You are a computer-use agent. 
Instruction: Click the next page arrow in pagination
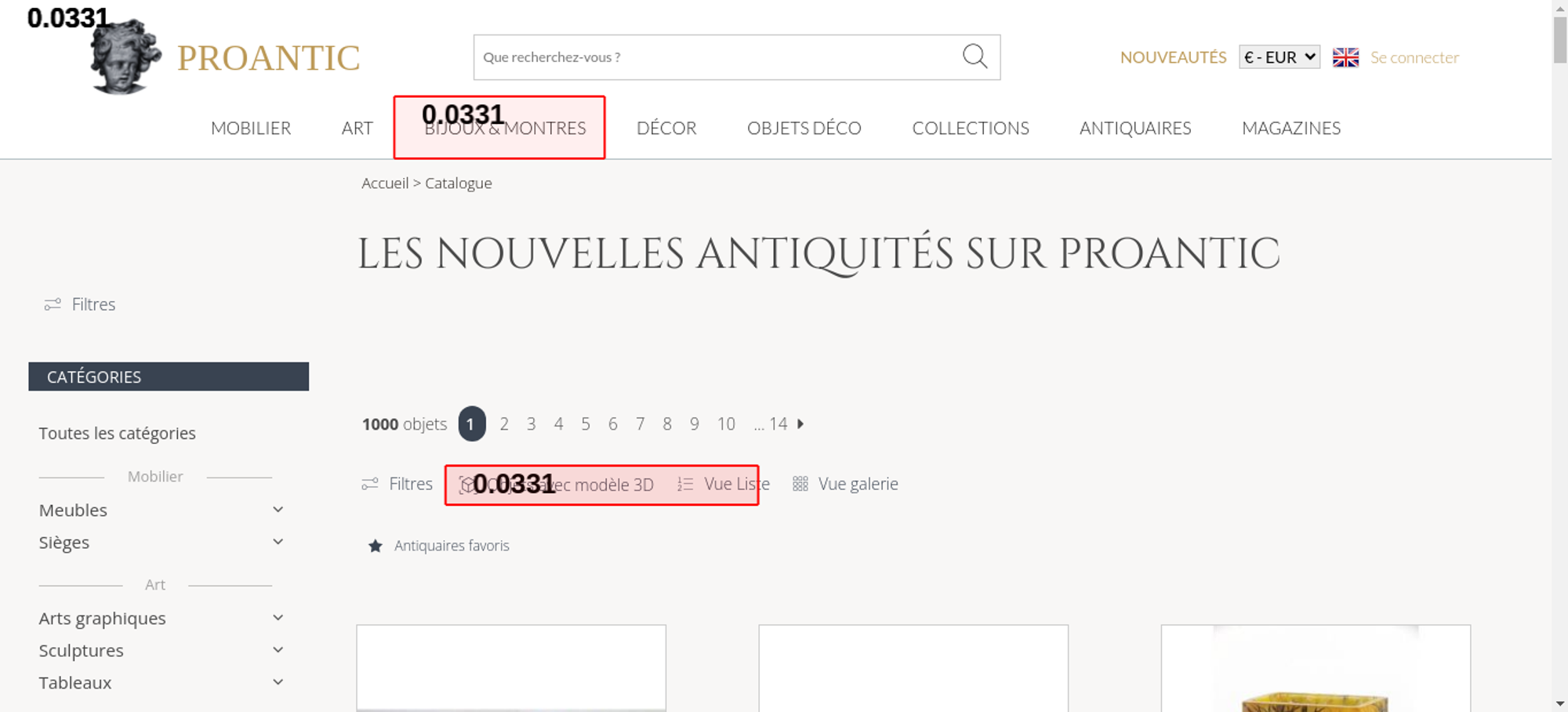[x=800, y=424]
